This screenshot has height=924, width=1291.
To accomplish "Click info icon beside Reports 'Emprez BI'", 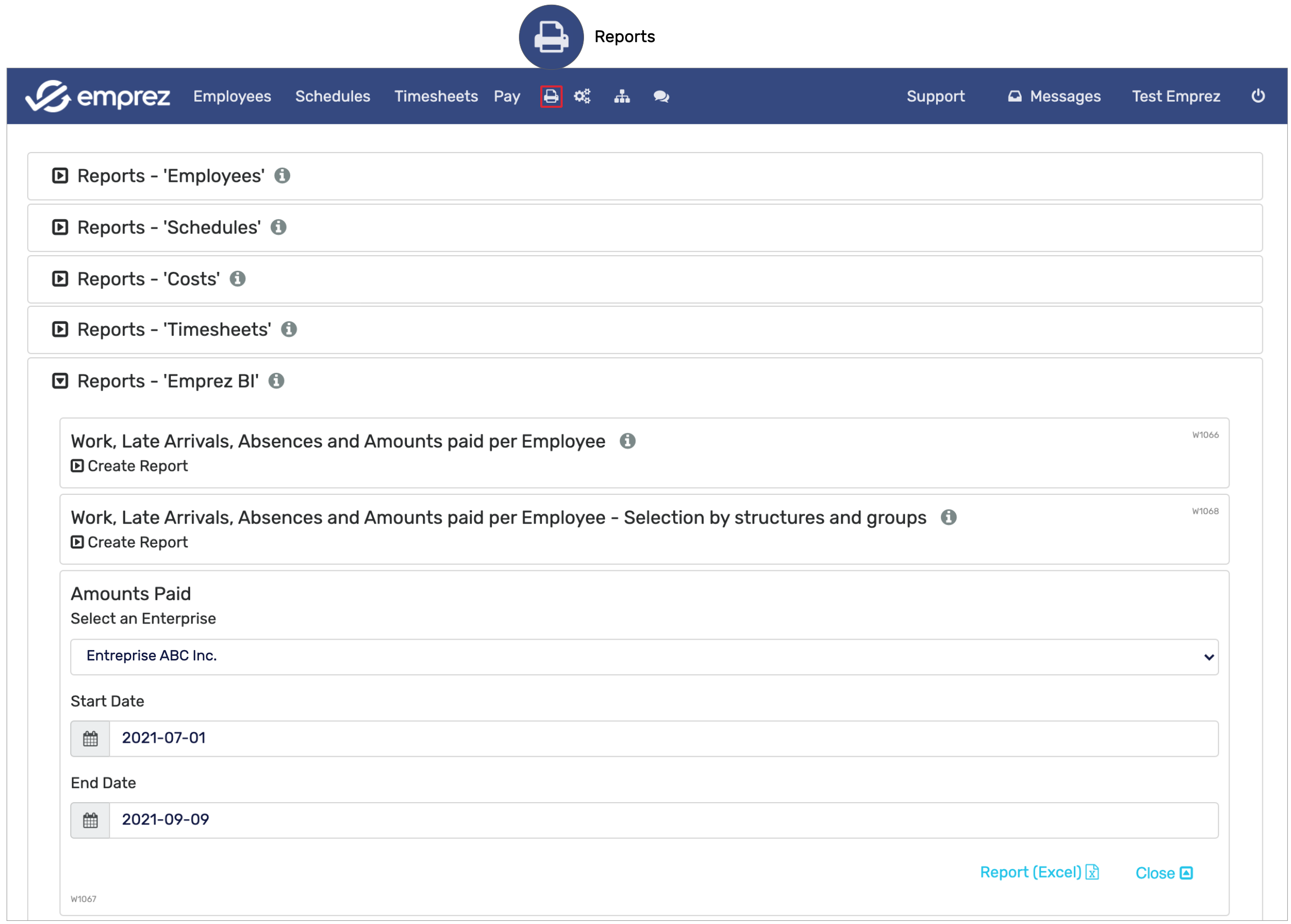I will coord(277,381).
